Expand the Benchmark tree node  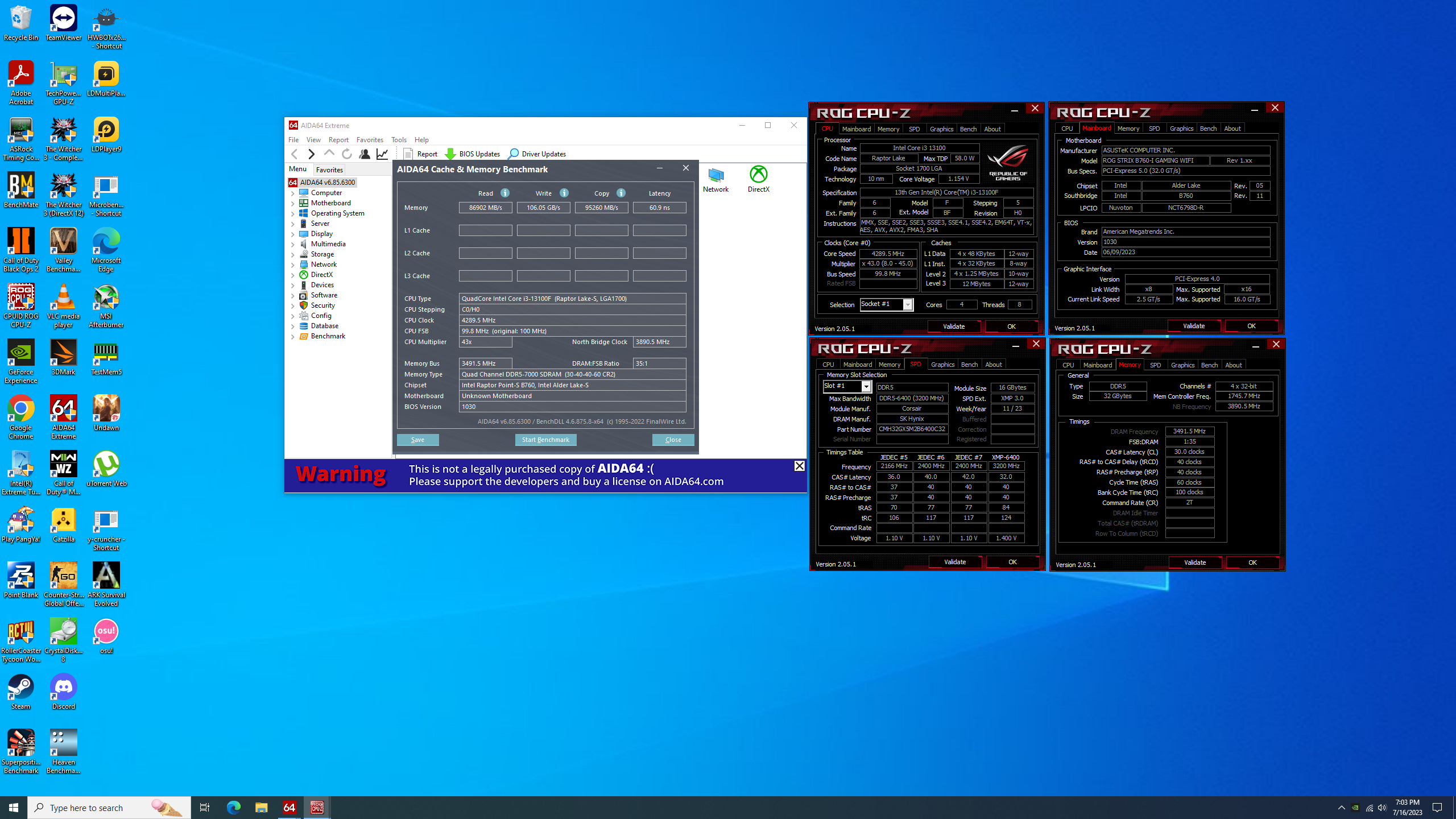tap(293, 337)
